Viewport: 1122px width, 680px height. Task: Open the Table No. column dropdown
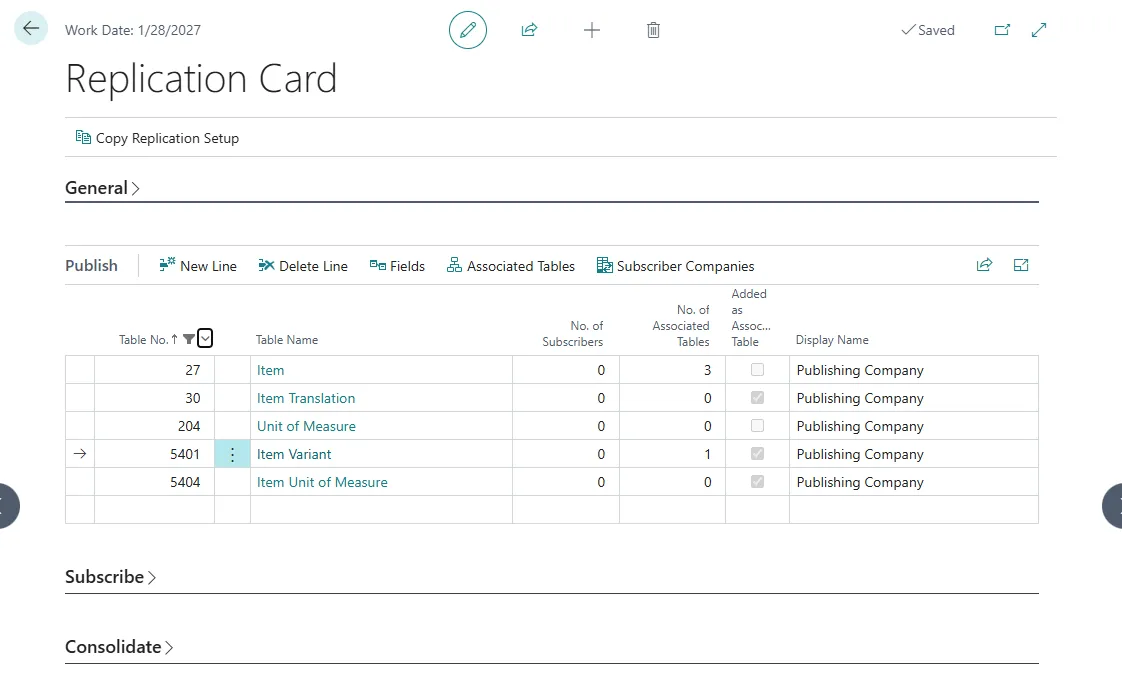(205, 338)
